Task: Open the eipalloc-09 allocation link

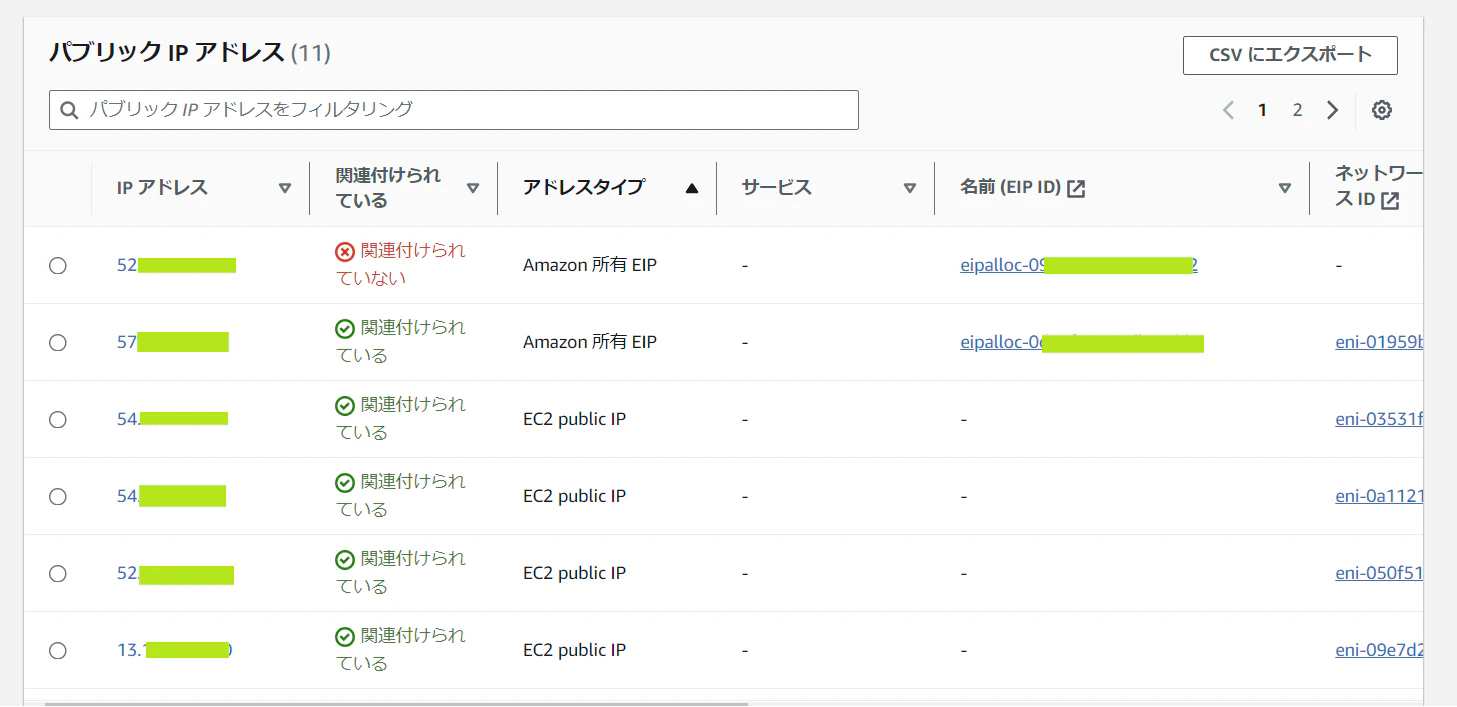Action: pyautogui.click(x=1079, y=265)
